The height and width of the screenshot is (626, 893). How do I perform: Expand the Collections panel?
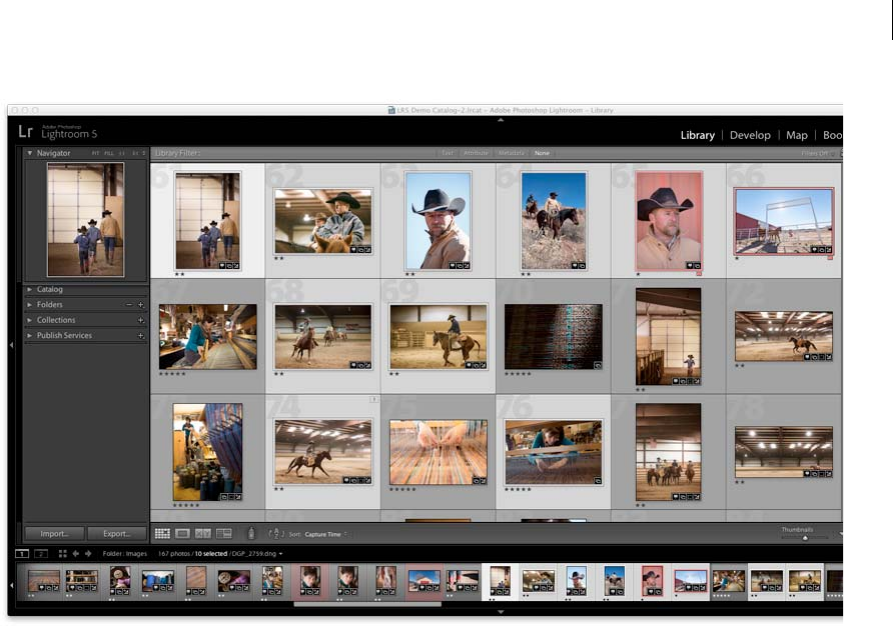click(x=30, y=320)
